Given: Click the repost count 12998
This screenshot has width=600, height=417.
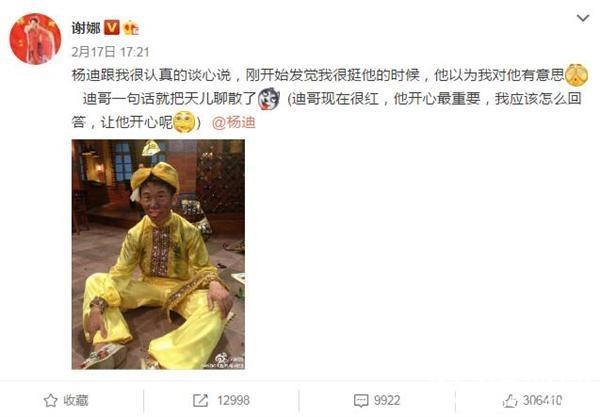Looking at the screenshot, I should pos(233,401).
